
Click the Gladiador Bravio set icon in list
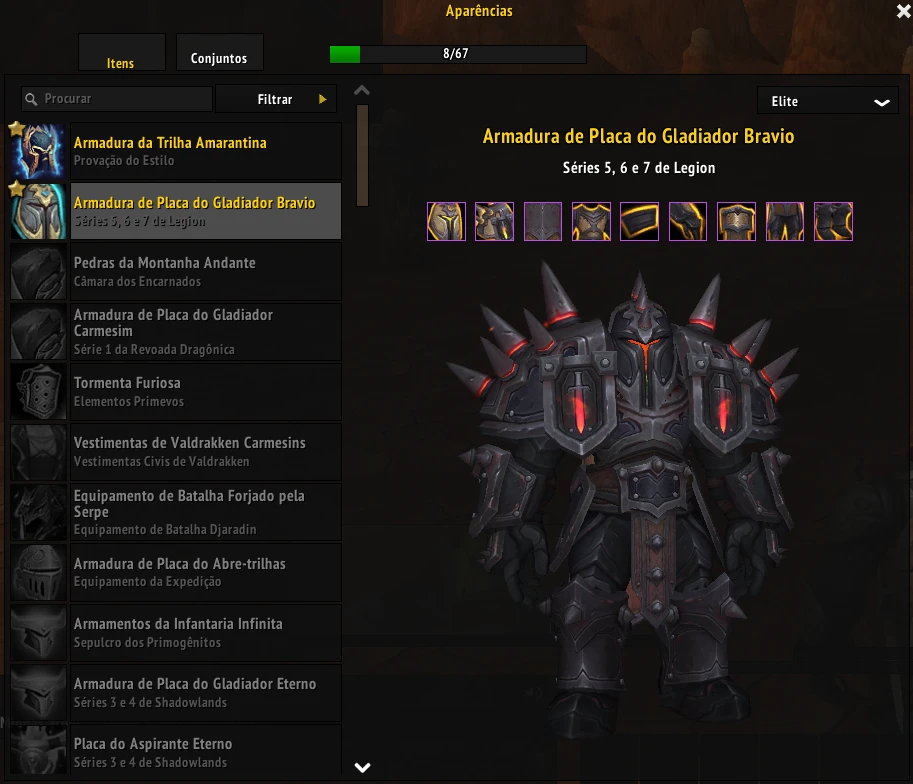point(38,211)
